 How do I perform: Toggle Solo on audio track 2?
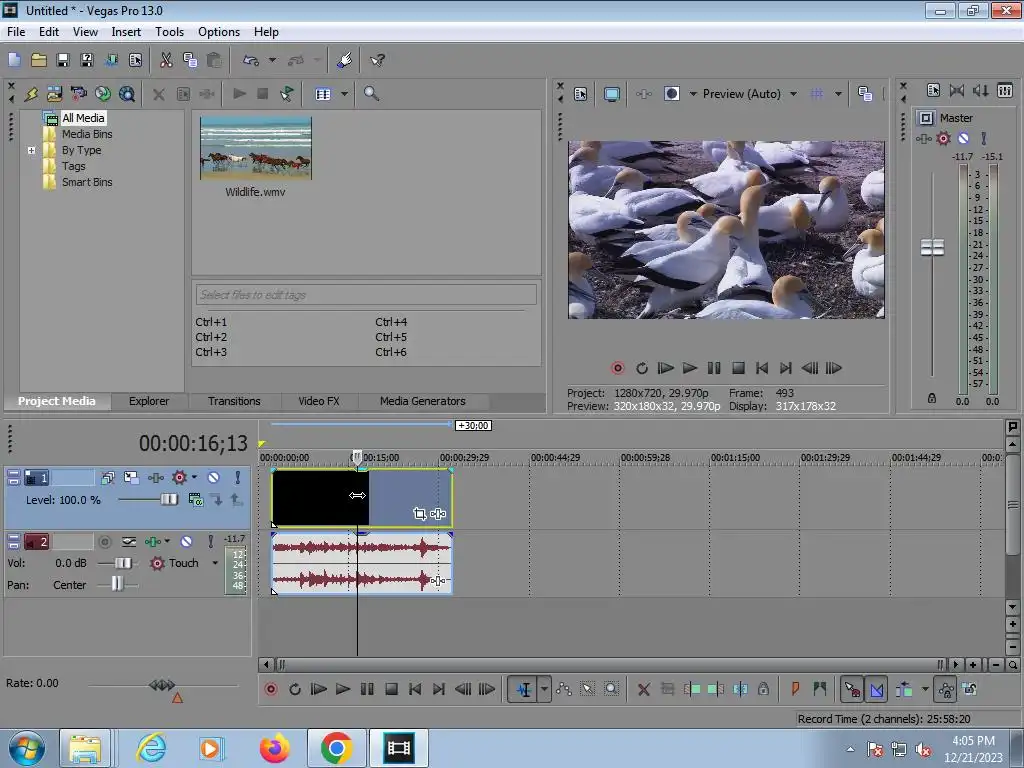tap(209, 541)
